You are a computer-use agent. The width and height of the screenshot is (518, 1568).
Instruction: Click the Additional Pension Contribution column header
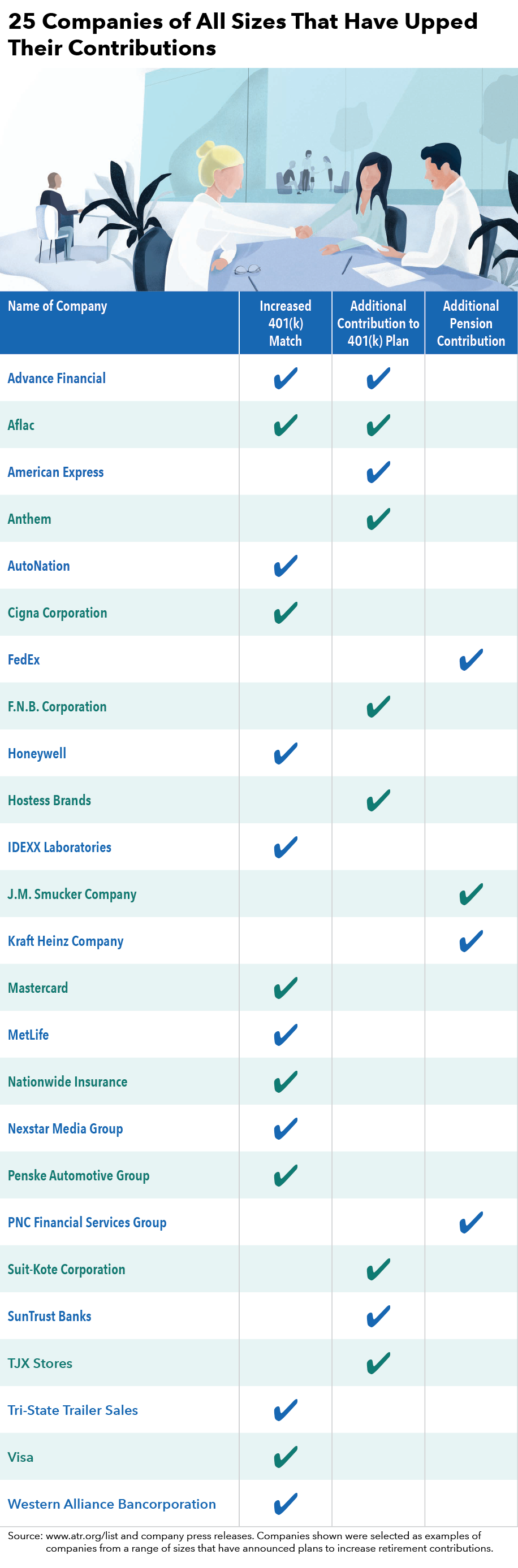471,323
